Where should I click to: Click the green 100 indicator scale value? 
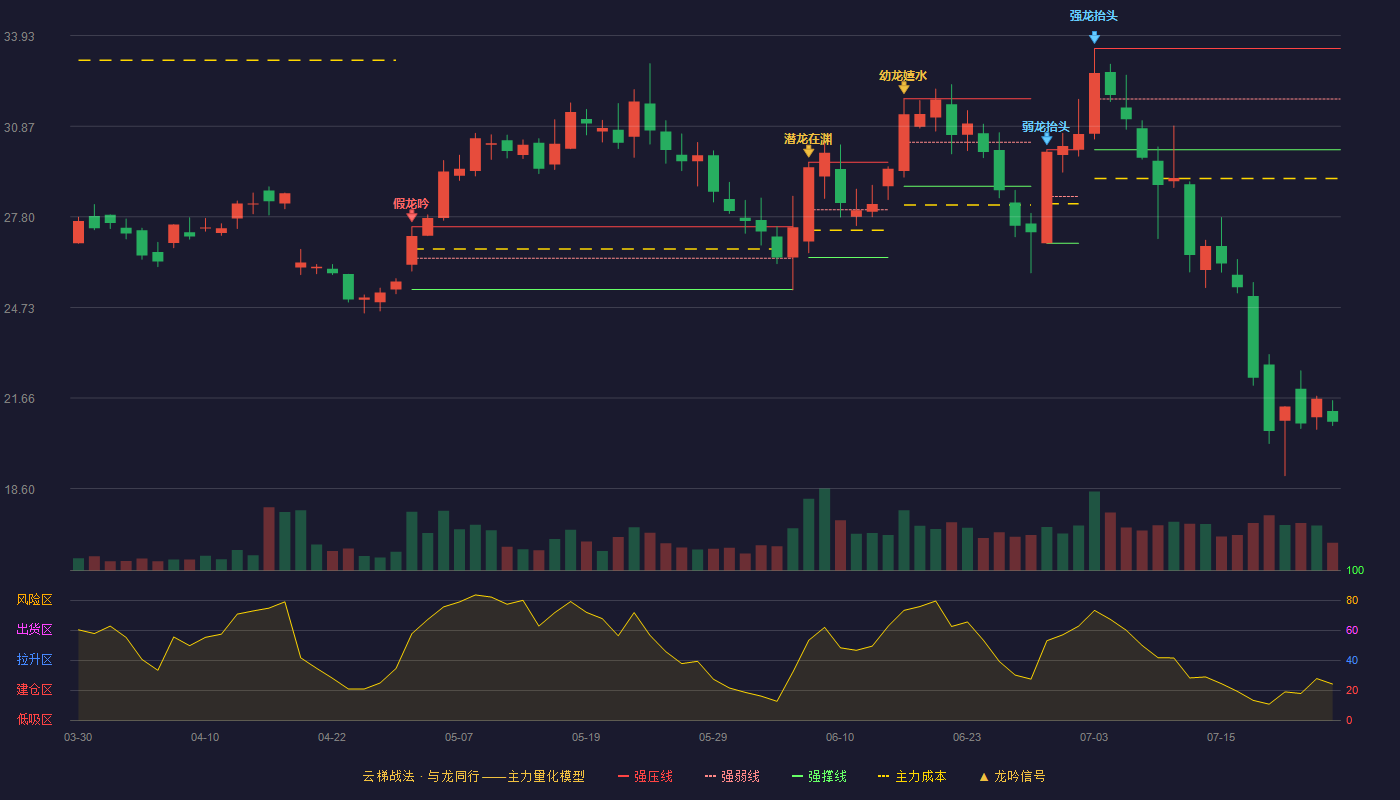[1355, 570]
